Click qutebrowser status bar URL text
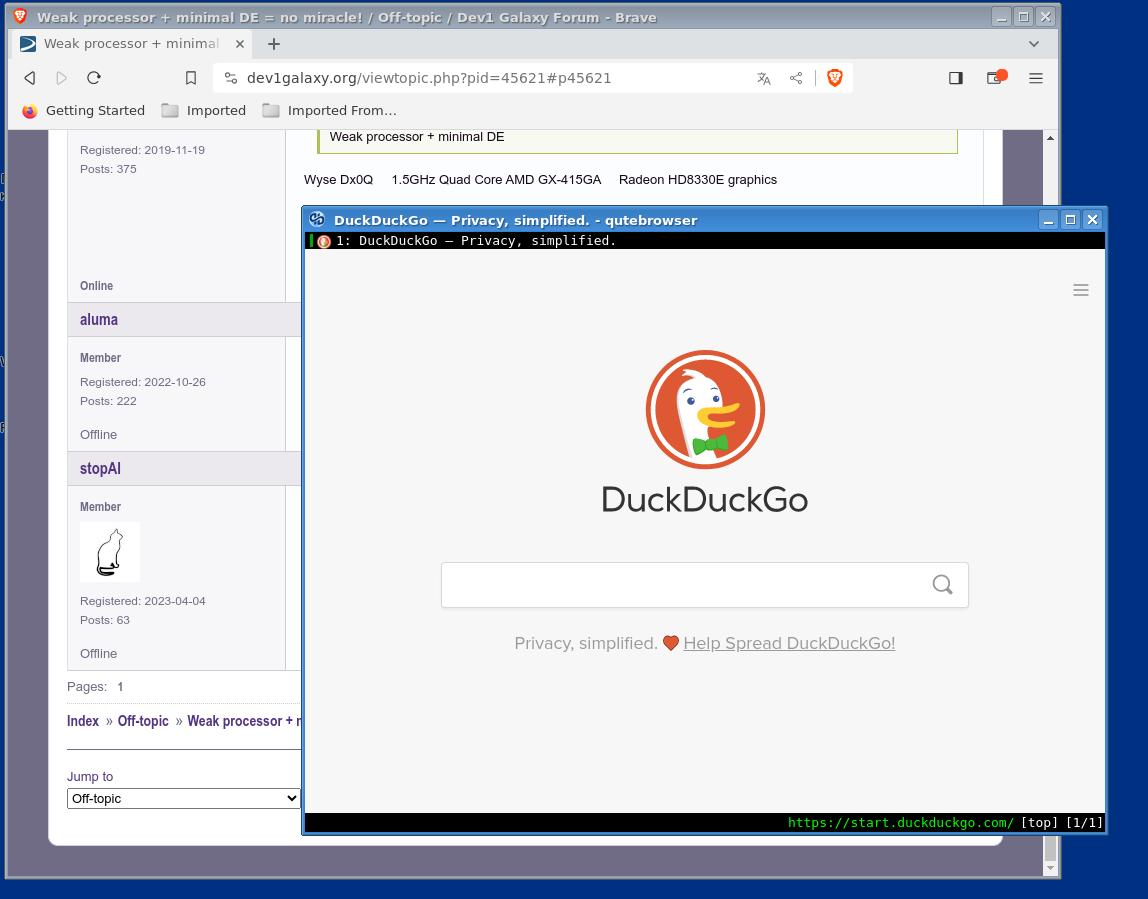Viewport: 1148px width, 899px height. click(901, 823)
